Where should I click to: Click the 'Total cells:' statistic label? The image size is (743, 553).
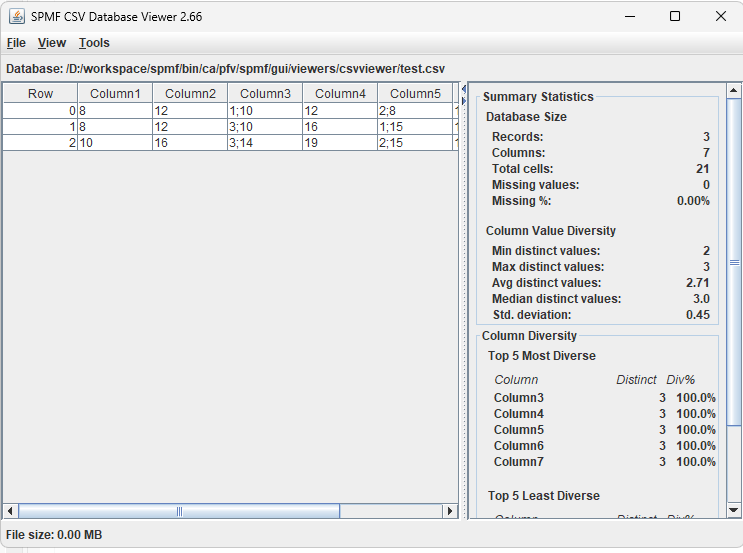[522, 169]
